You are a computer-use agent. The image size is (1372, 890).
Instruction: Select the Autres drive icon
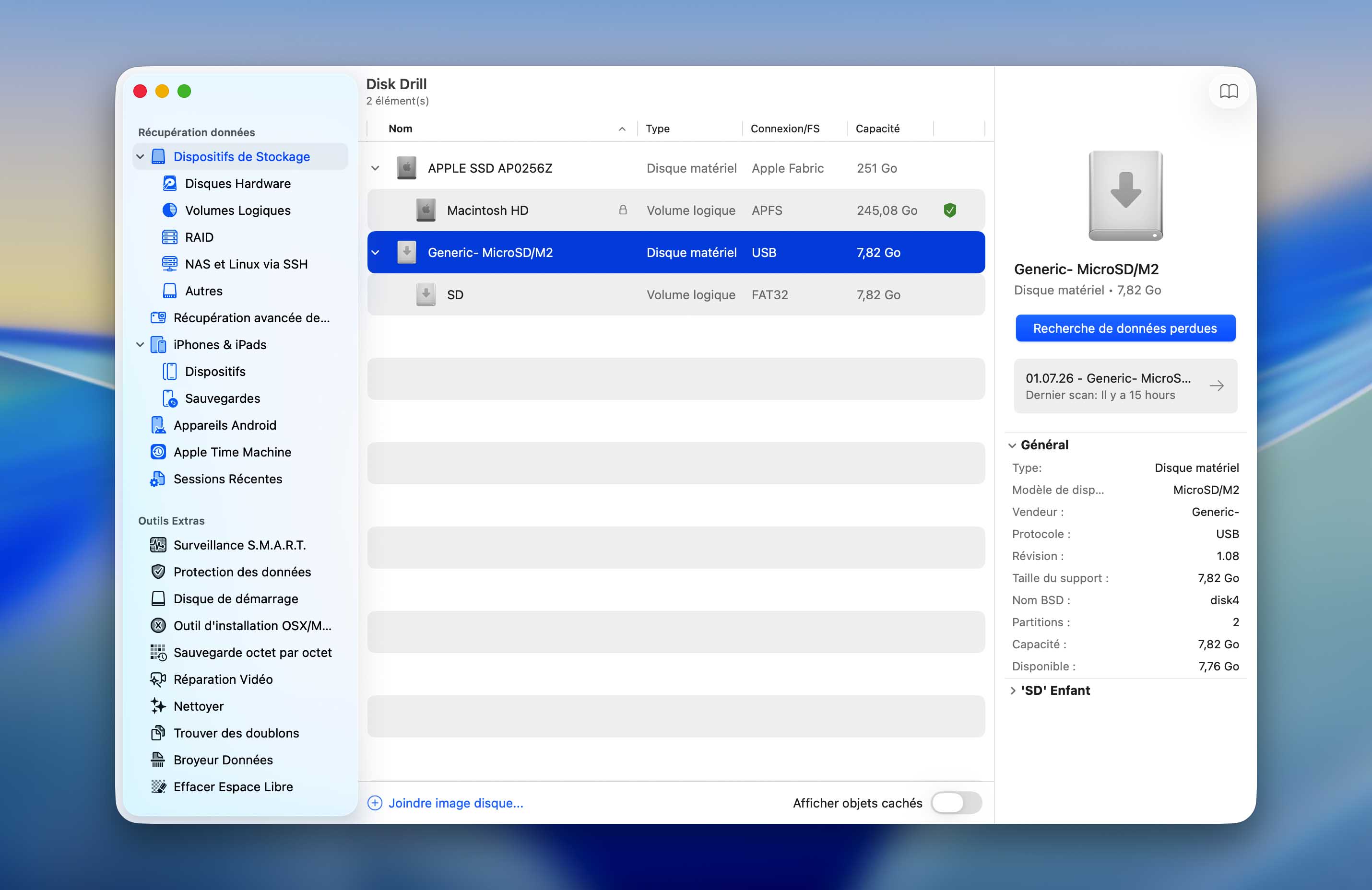(x=169, y=290)
